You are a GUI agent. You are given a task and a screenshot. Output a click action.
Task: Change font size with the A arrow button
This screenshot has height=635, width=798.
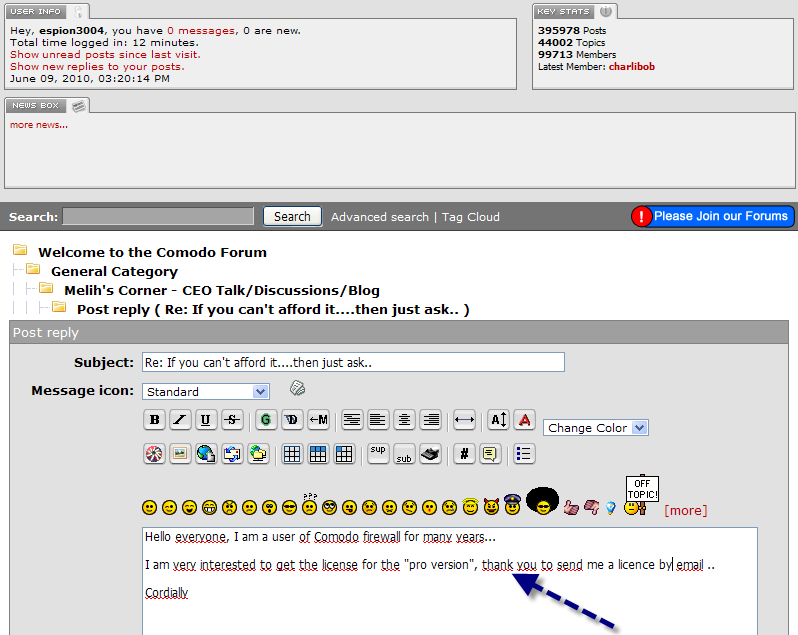tap(498, 420)
